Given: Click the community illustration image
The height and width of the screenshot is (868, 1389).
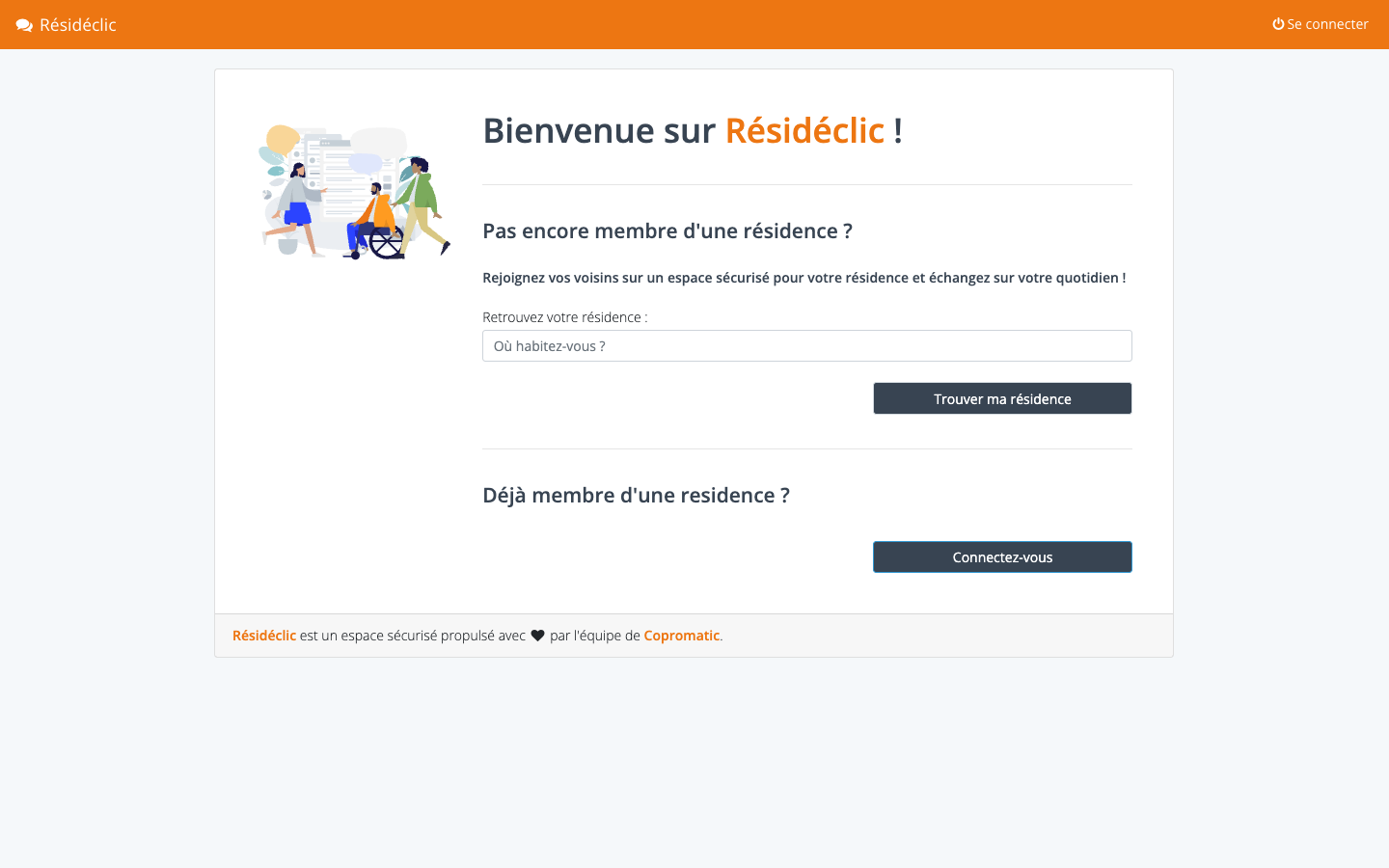Looking at the screenshot, I should (x=355, y=191).
